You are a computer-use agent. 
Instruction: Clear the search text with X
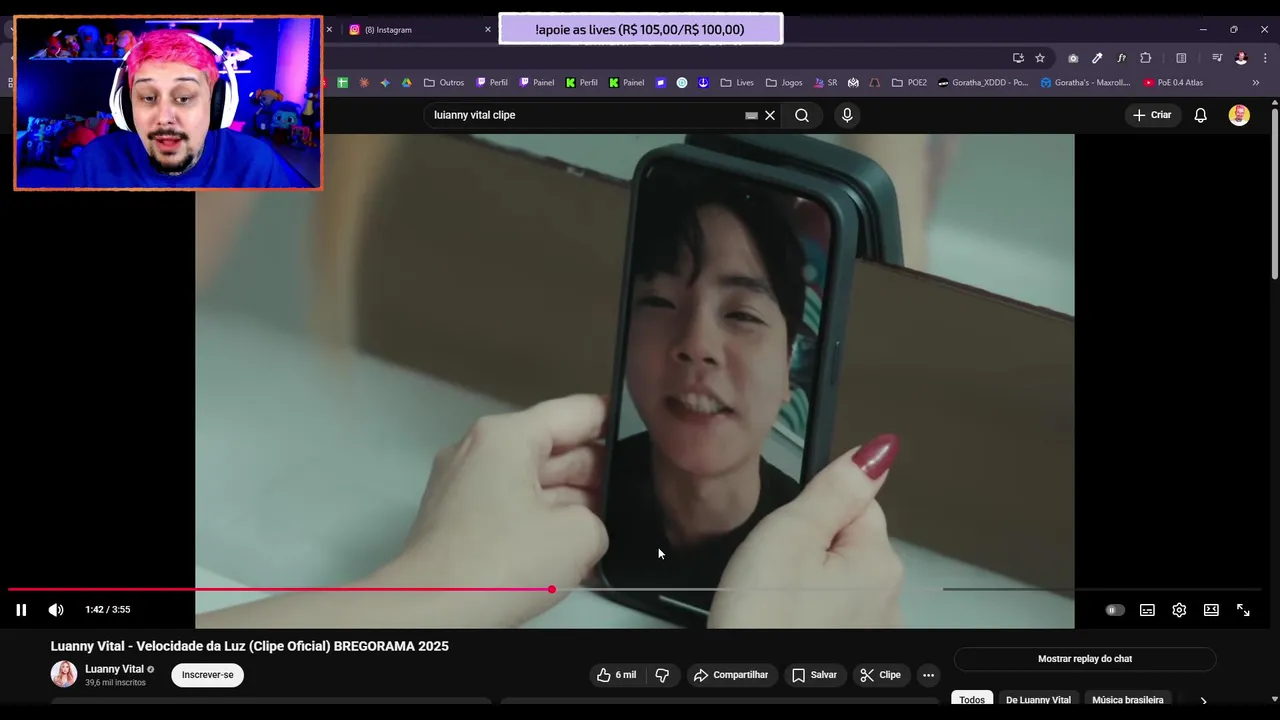tap(770, 115)
